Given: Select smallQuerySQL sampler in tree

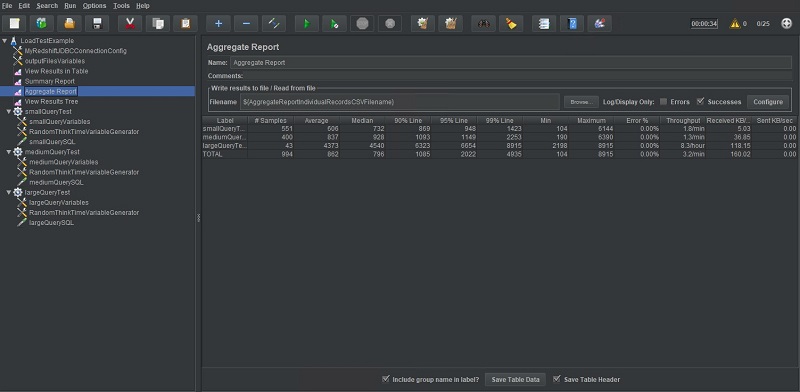Looking at the screenshot, I should (52, 141).
